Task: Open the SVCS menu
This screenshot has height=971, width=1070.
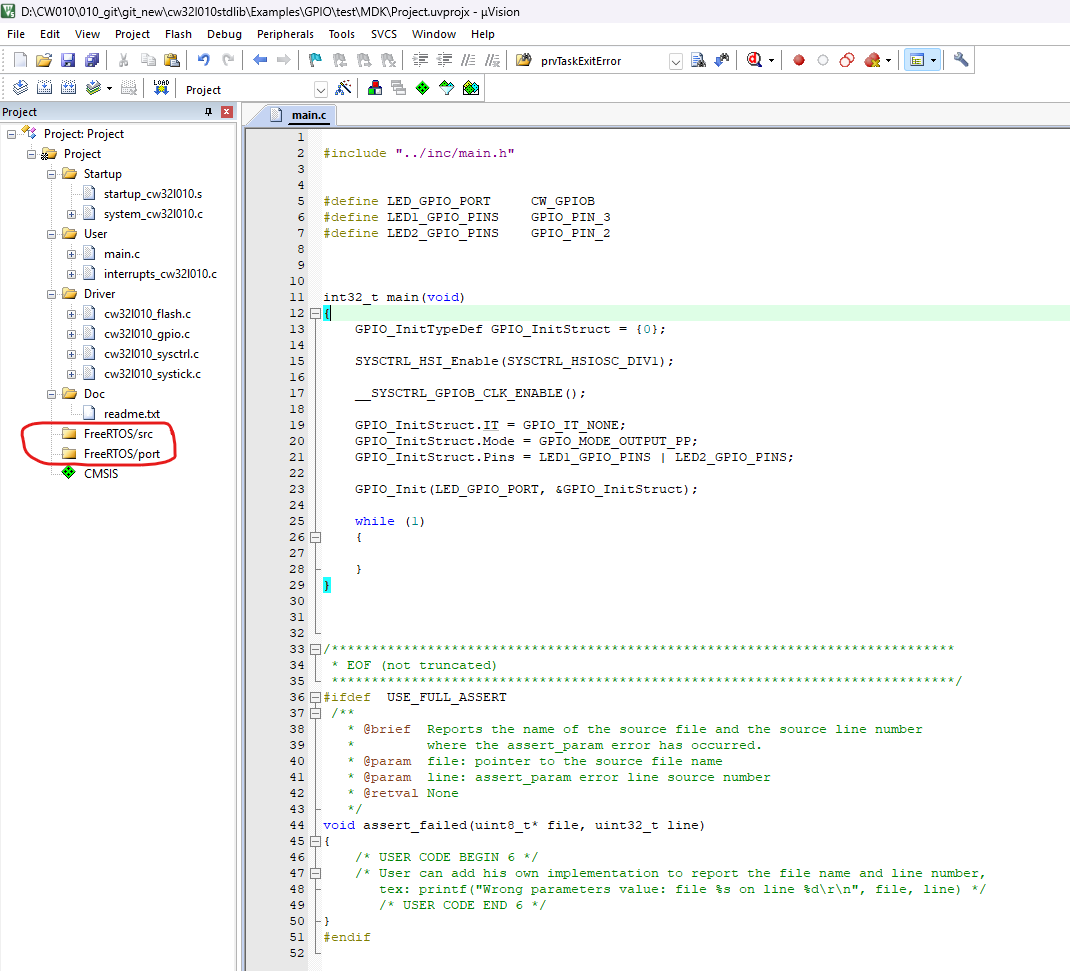Action: 384,34
